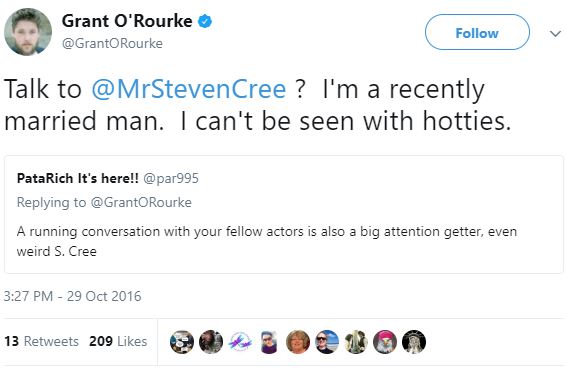Click Grant O'Rourke's profile picture

pos(28,32)
